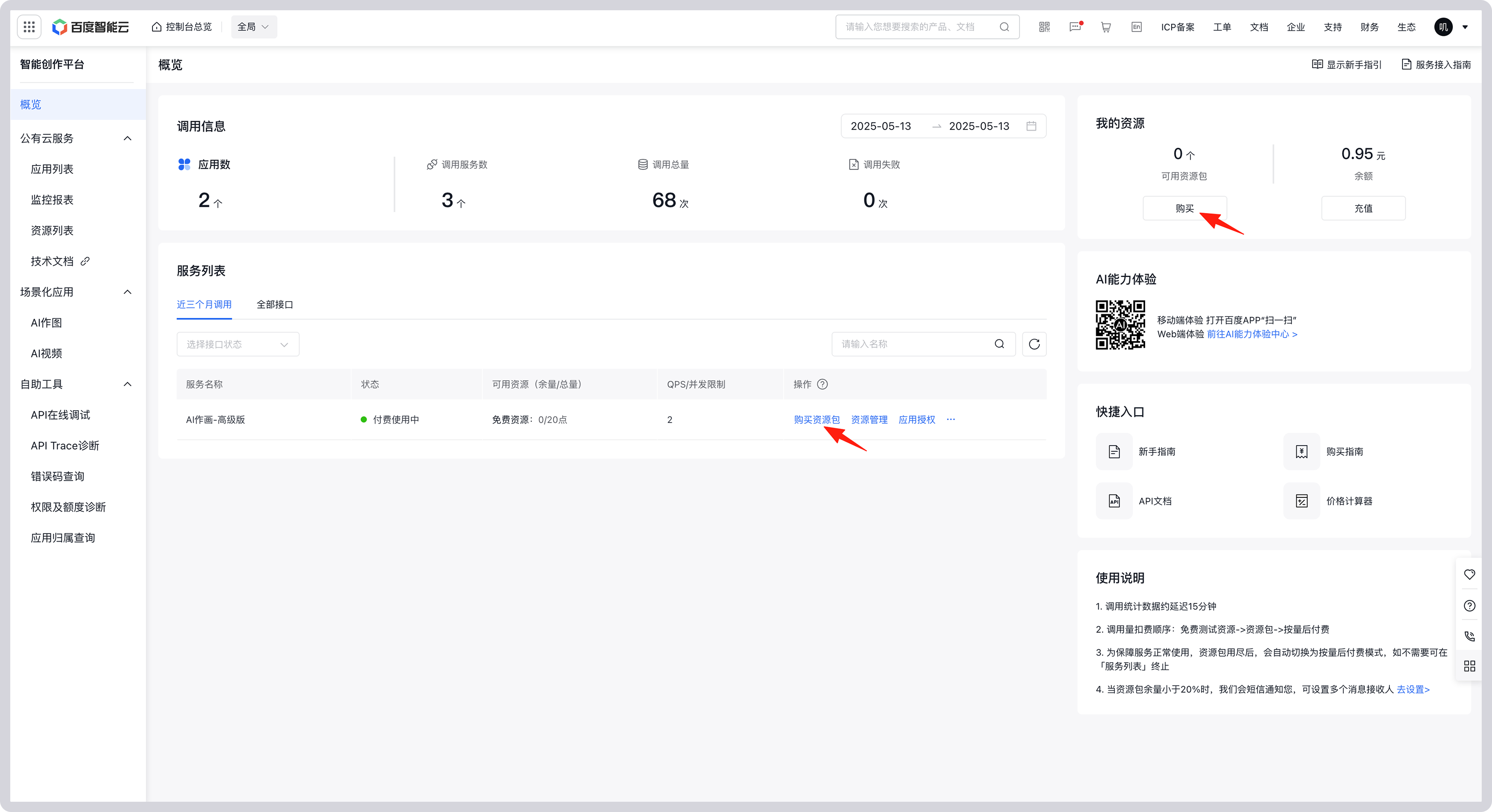Collapse the 公有云服务 sidebar section
This screenshot has width=1492, height=812.
click(x=127, y=138)
